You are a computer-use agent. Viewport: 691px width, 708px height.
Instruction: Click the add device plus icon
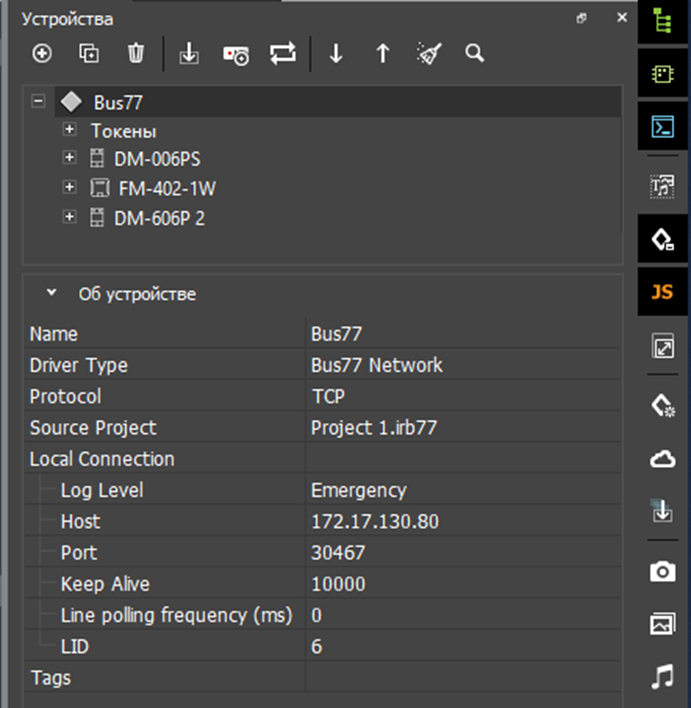(x=42, y=54)
